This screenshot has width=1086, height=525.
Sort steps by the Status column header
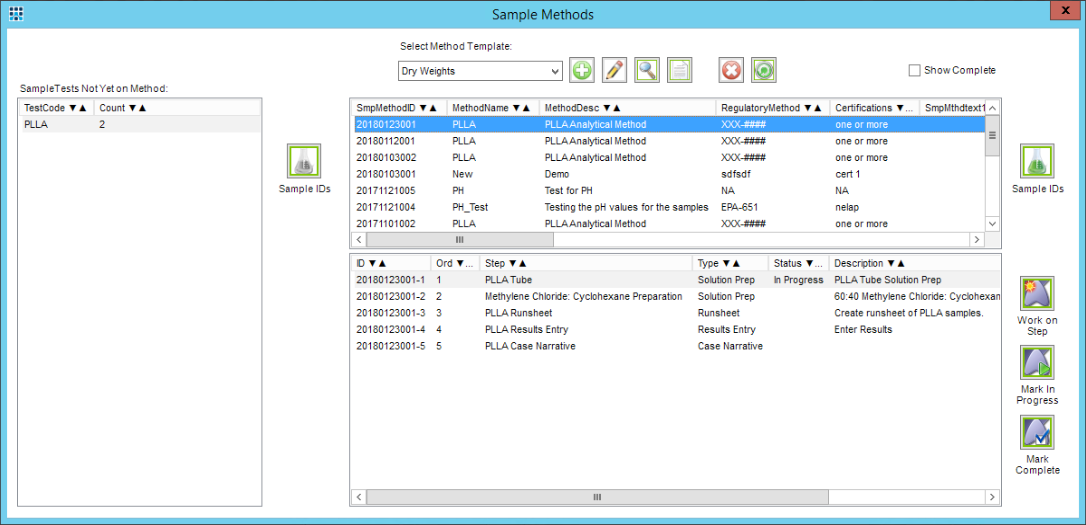tap(798, 263)
